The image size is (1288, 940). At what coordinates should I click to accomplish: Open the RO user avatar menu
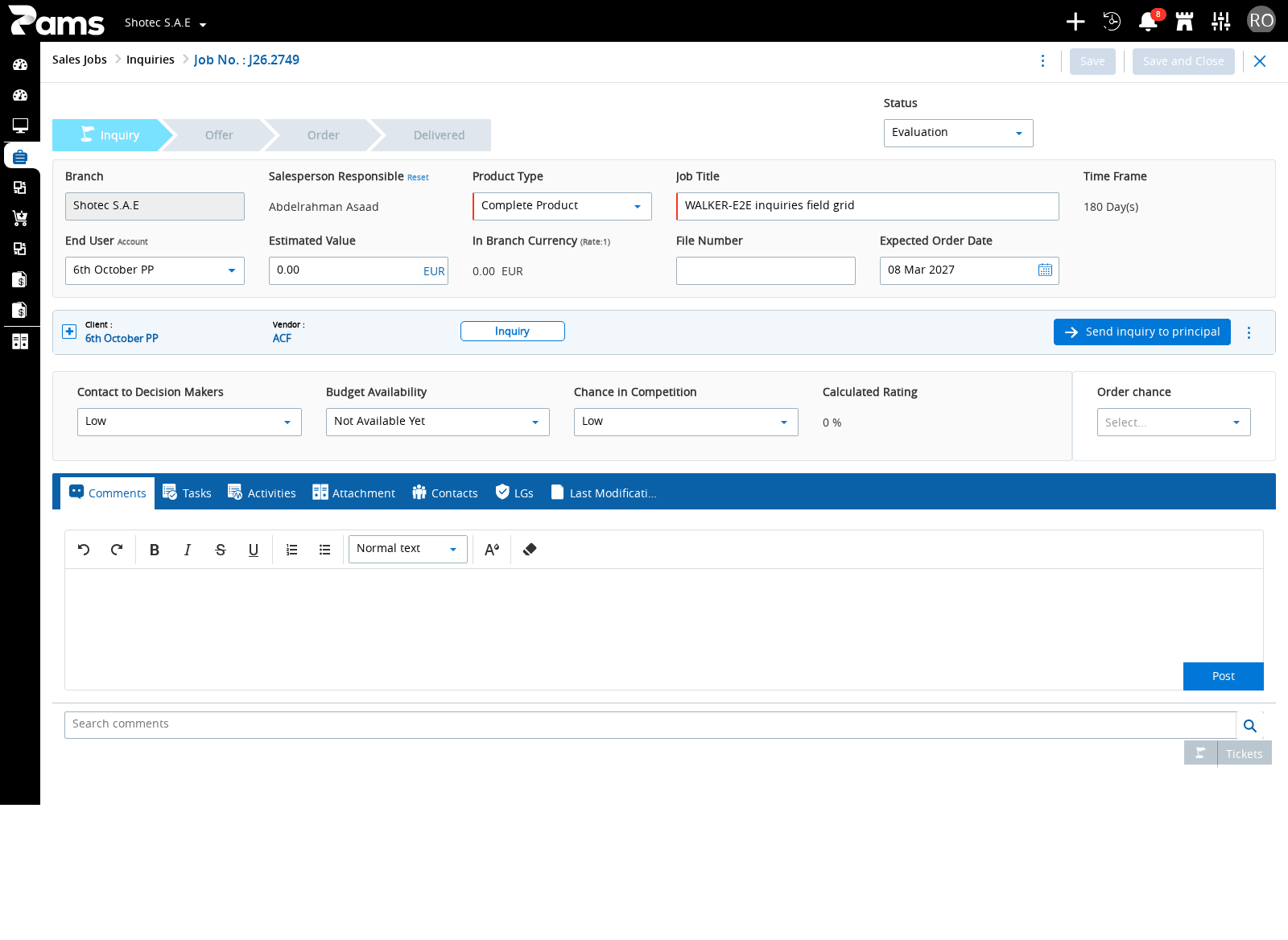click(1261, 20)
